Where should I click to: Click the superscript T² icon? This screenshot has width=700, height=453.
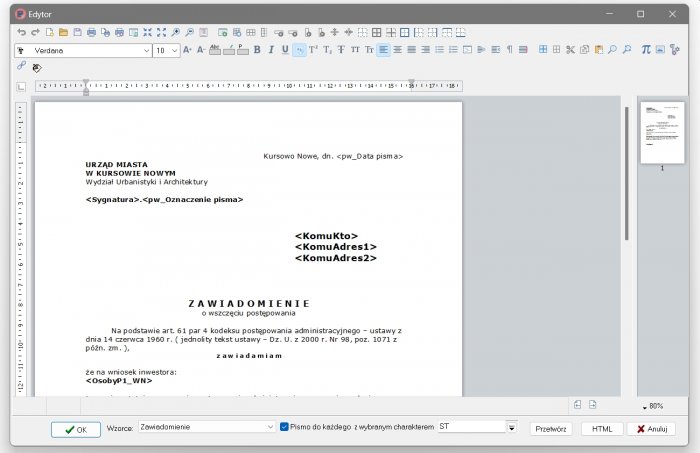click(x=313, y=49)
